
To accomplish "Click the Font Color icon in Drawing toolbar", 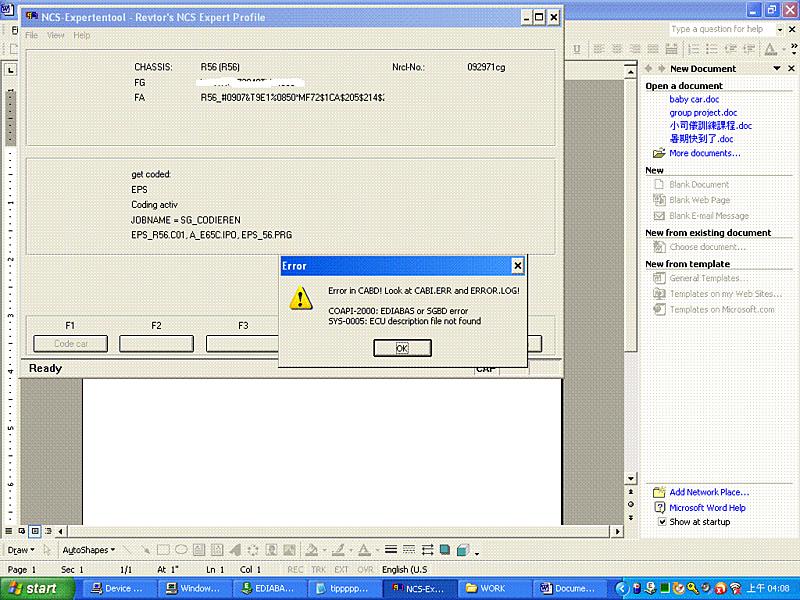I will [x=361, y=550].
